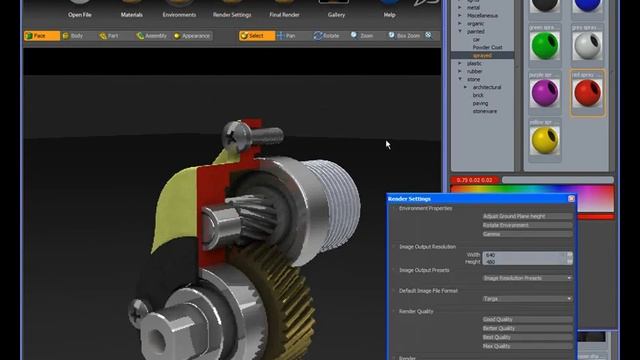
Task: Collapse the stone material category
Action: click(460, 79)
